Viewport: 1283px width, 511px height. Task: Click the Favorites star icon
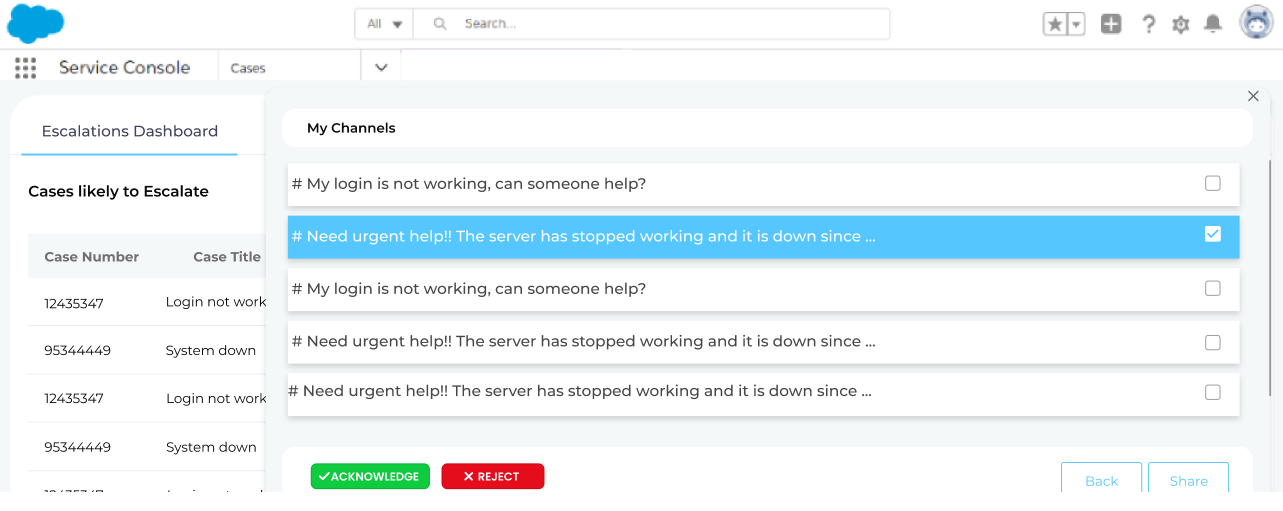[1055, 24]
